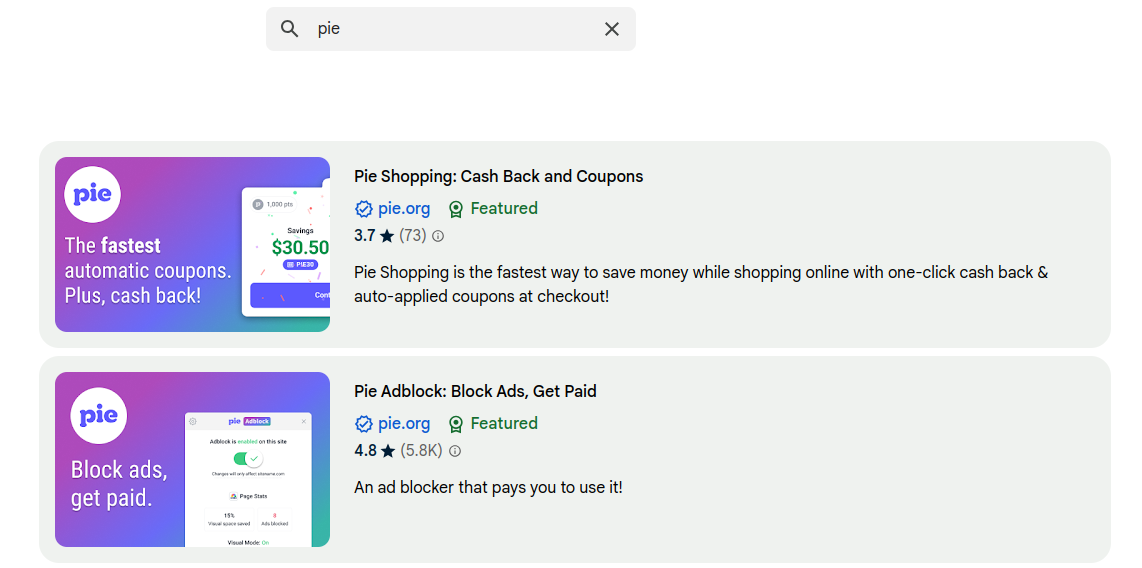Click the (5.8K) review count

421,451
